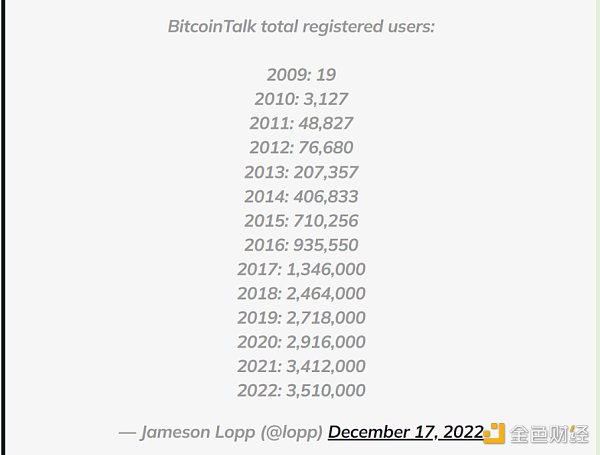Open the December 17, 2022 tweet link
This screenshot has width=600, height=455.
click(405, 432)
